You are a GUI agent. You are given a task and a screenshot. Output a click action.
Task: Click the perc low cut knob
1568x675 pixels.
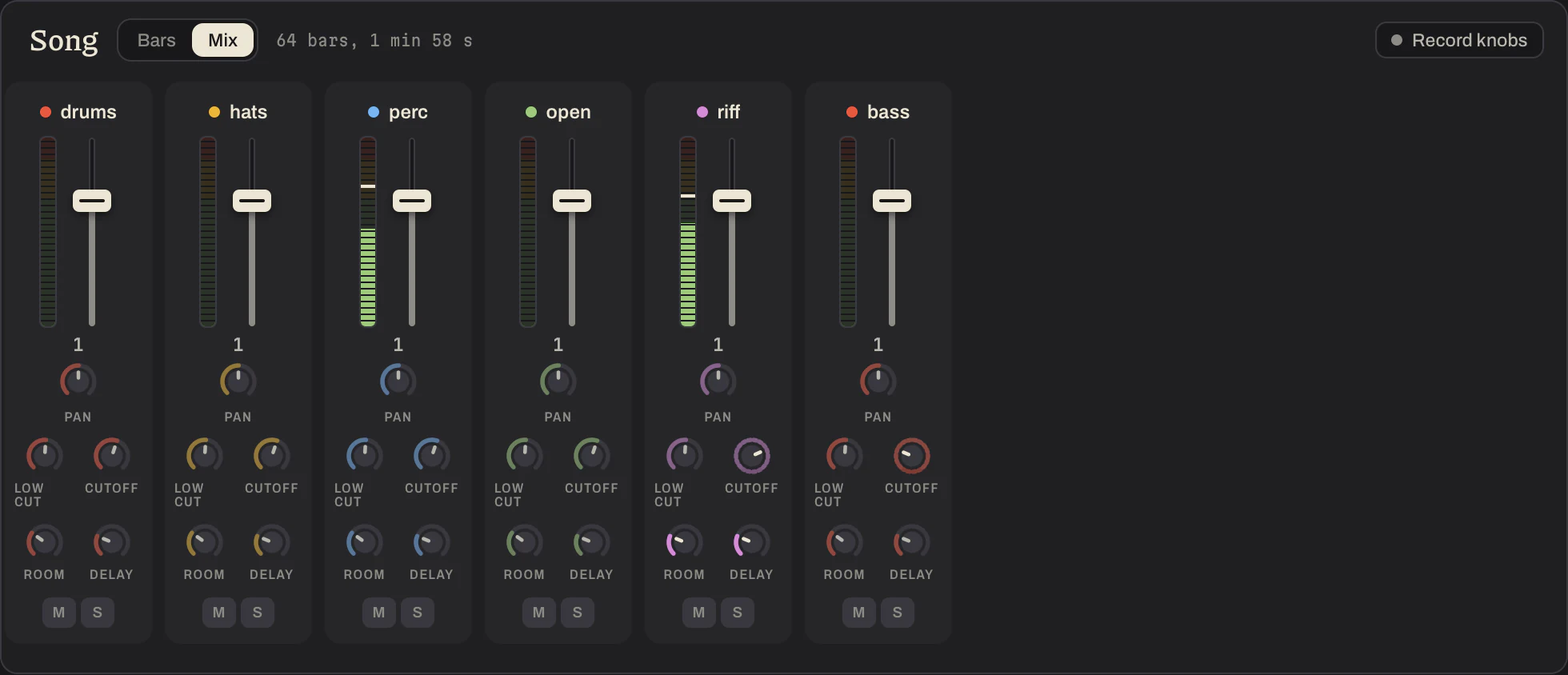pos(364,456)
